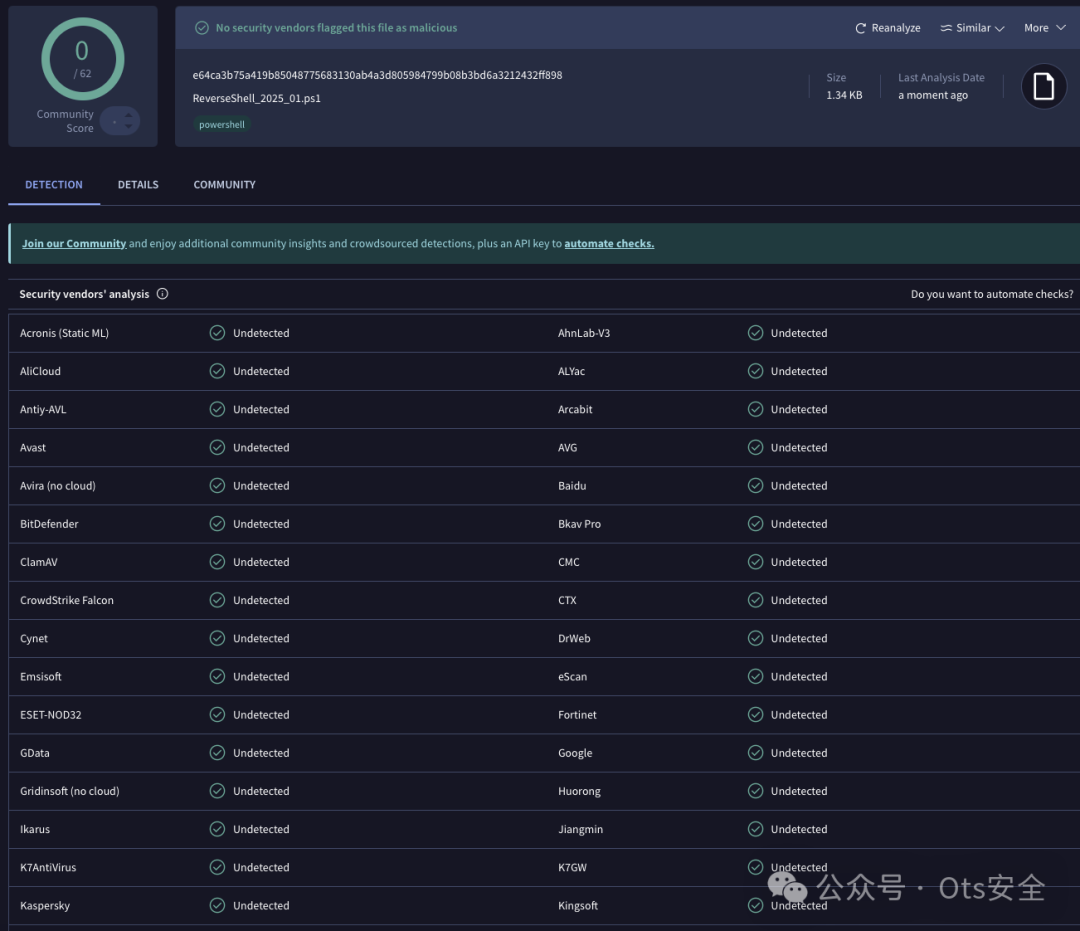Screen dimensions: 1080x931
Task: Click Undetected result text for Jiangmin
Action: (x=799, y=829)
